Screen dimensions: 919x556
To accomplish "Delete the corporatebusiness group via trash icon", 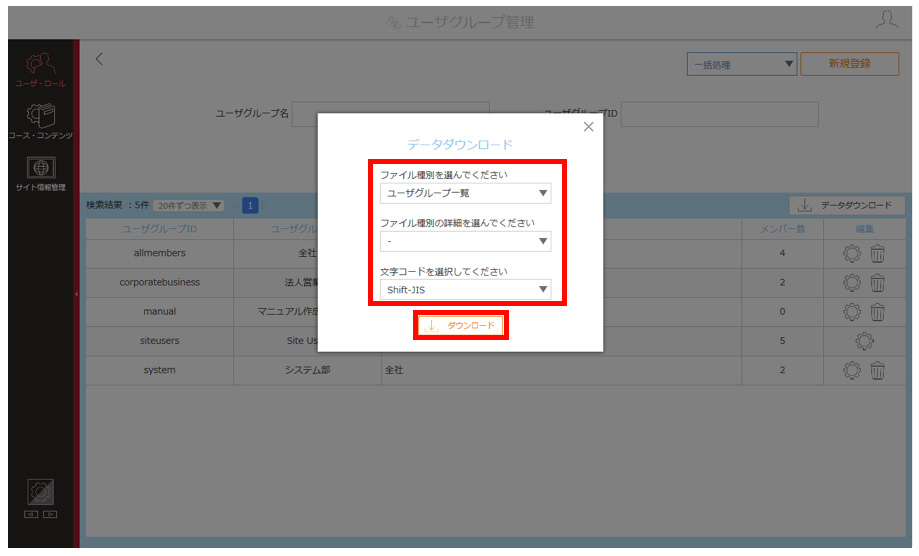I will point(877,283).
